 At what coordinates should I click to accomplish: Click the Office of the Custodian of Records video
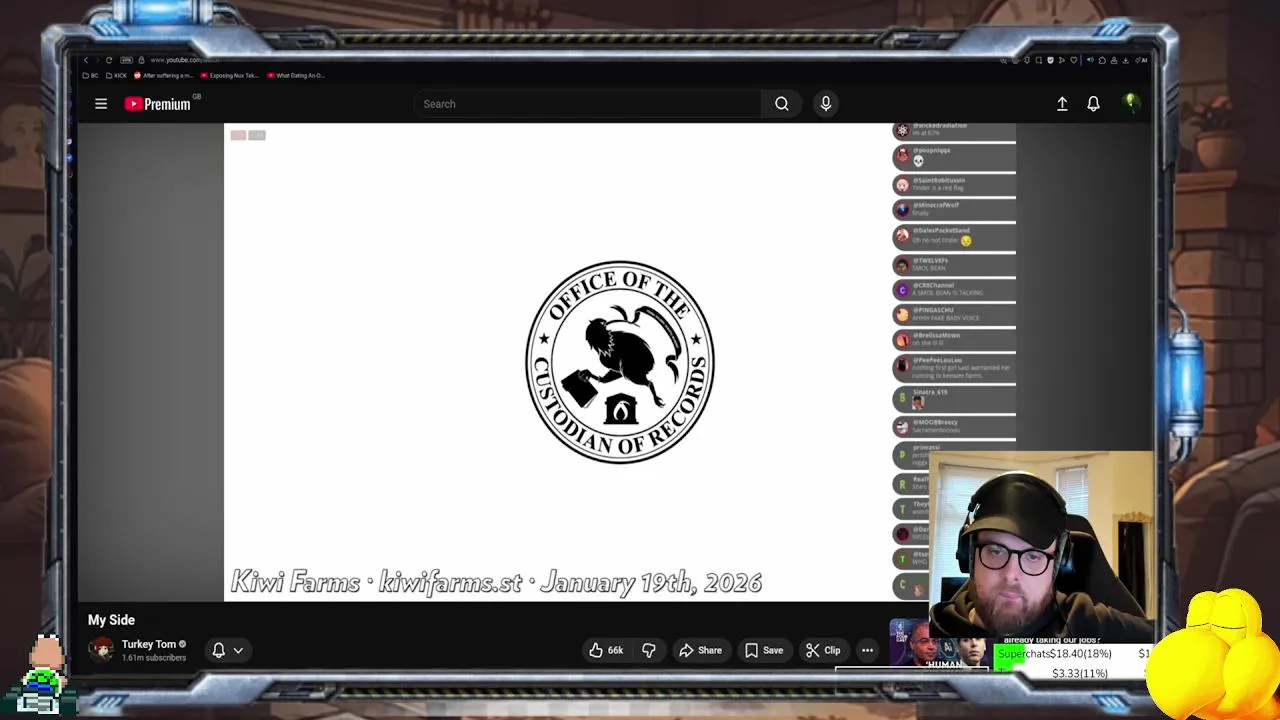[x=620, y=362]
